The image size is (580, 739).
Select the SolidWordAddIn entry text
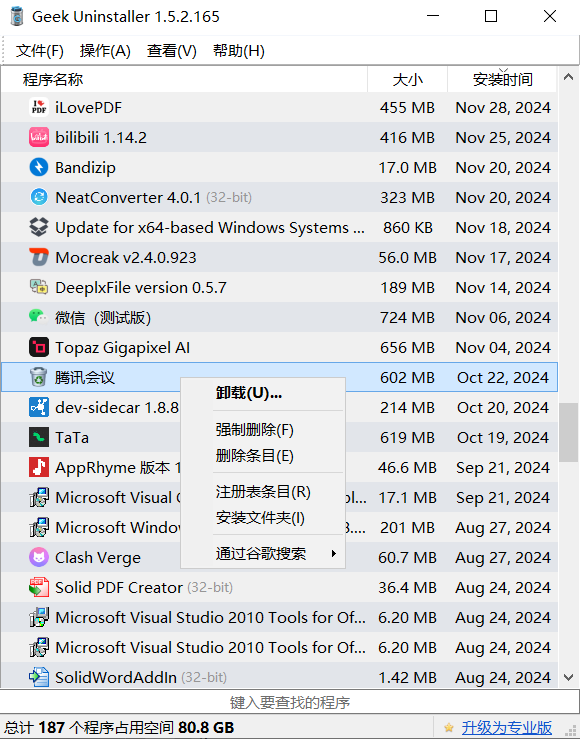[x=116, y=677]
